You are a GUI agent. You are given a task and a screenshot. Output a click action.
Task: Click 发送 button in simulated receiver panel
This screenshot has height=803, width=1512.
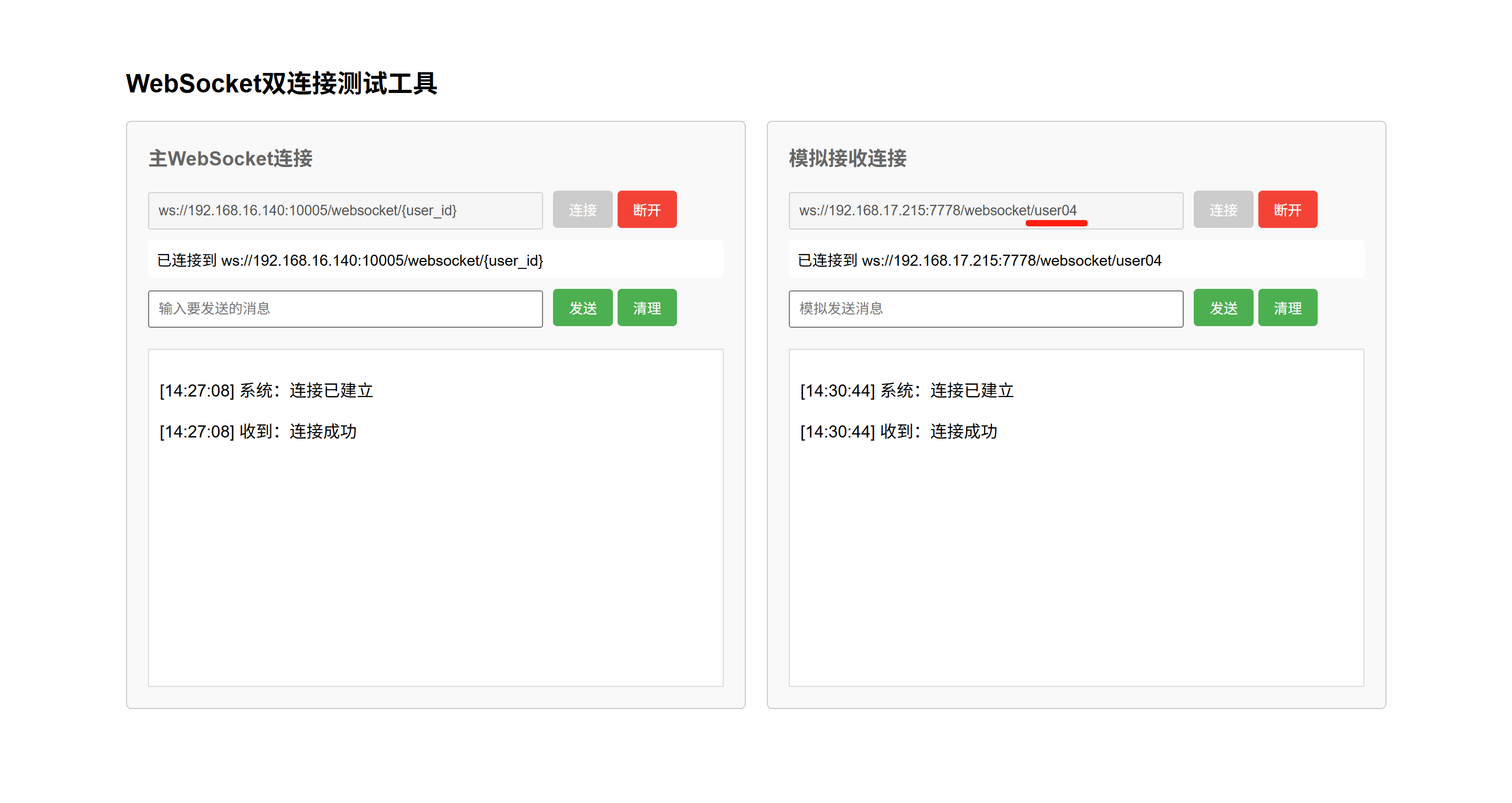1223,308
